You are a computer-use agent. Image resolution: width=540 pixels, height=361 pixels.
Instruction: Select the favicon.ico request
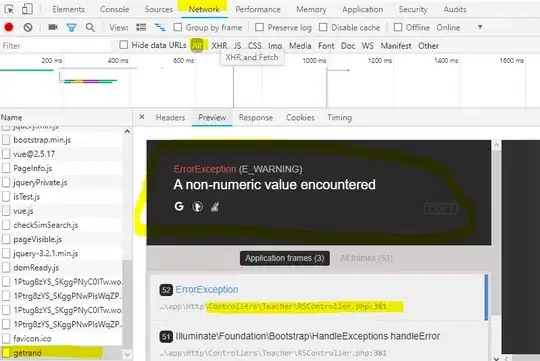(61, 339)
